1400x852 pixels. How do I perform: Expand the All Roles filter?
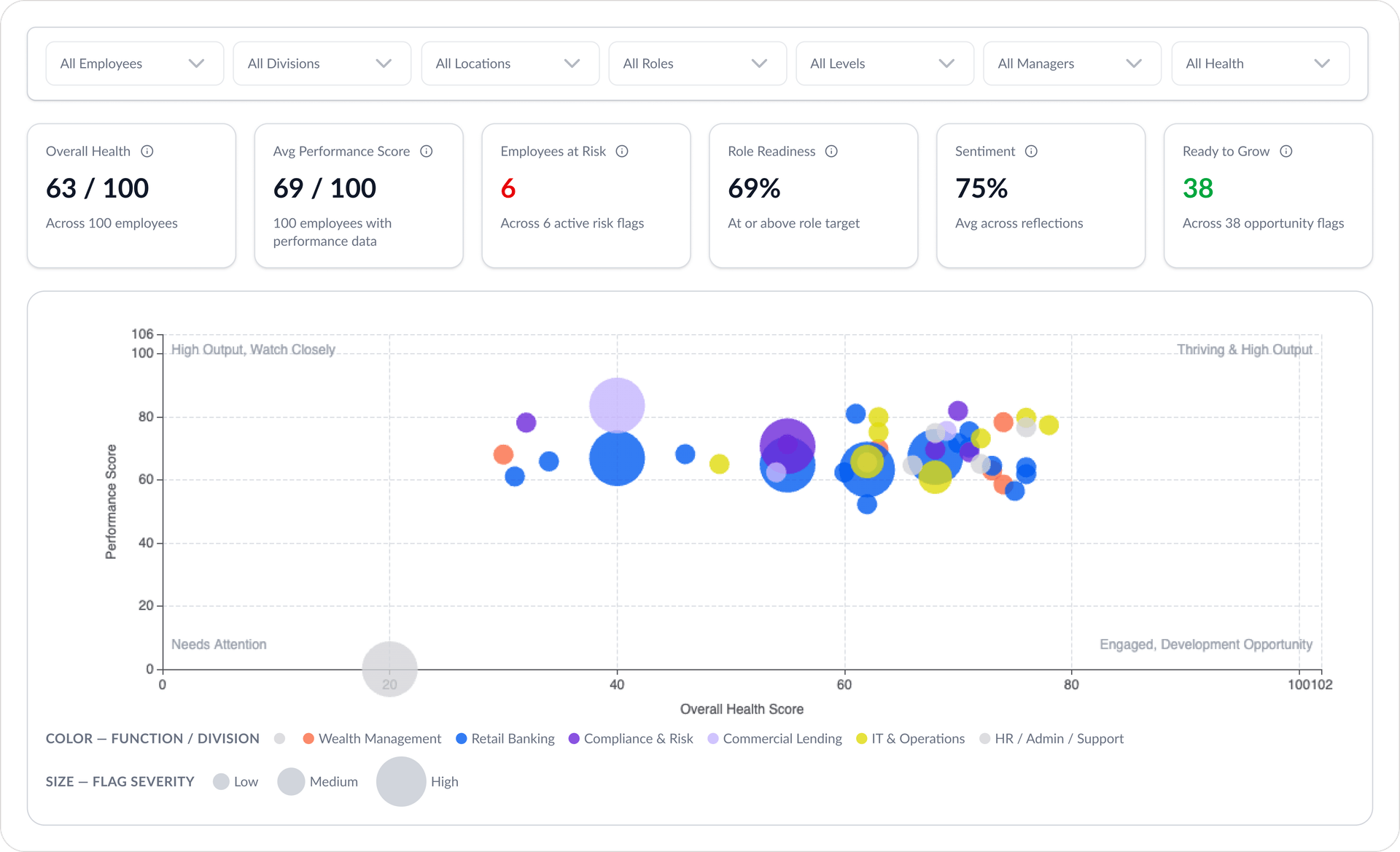698,63
